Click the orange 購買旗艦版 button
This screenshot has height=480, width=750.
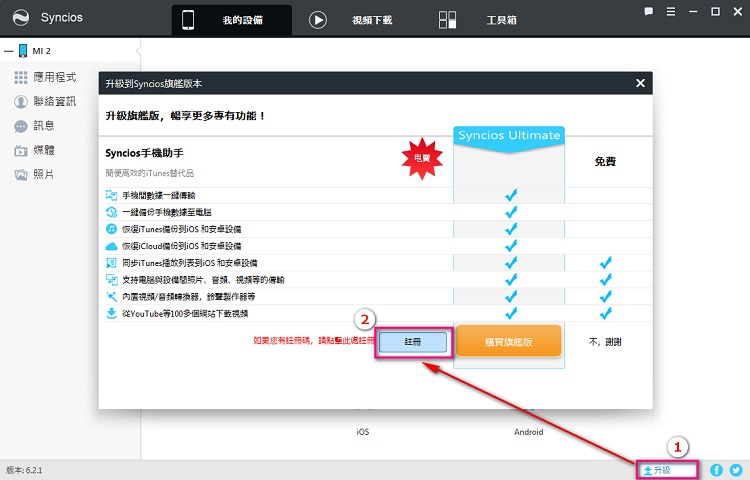point(508,341)
